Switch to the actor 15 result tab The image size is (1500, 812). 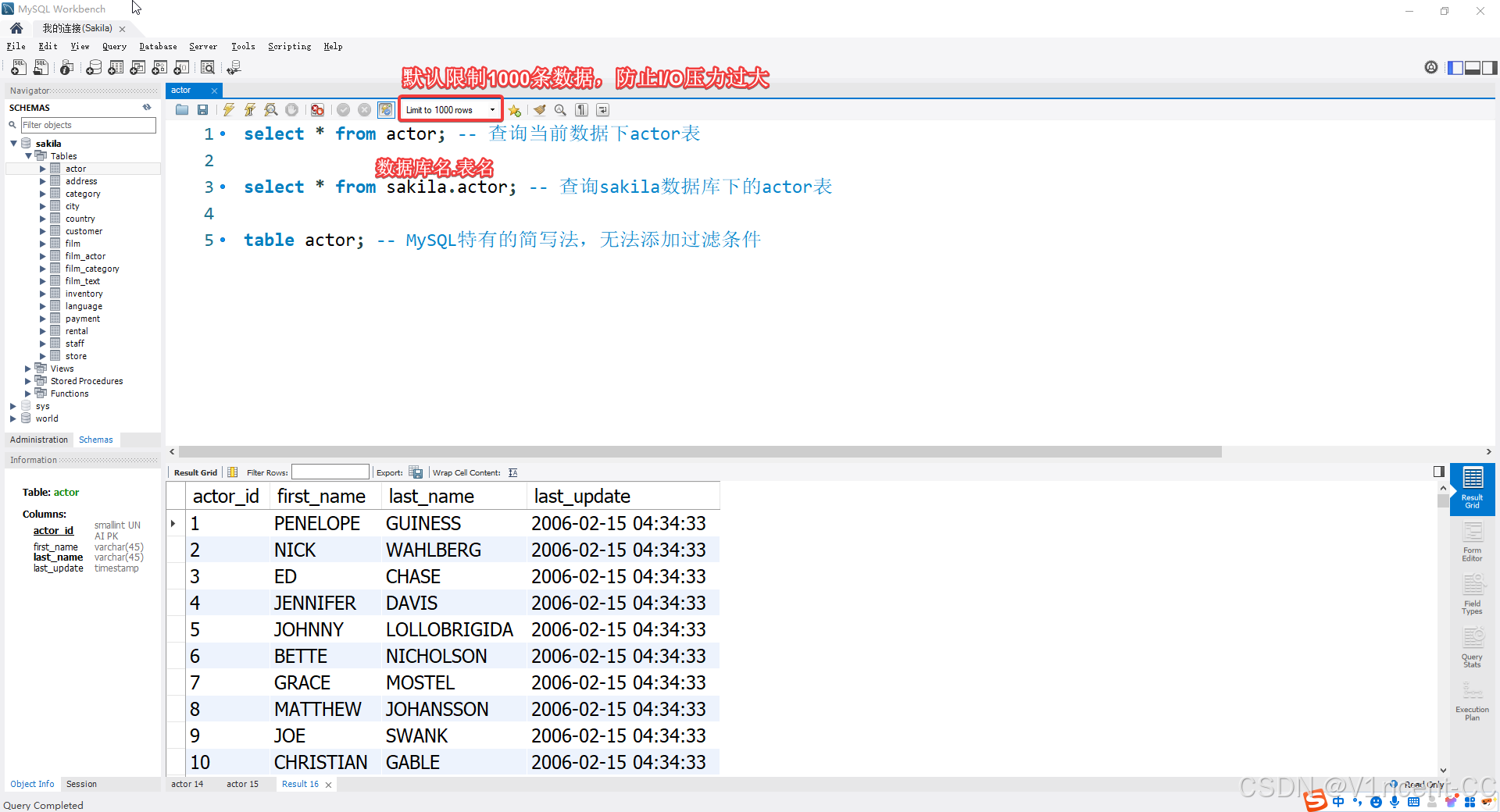pos(242,784)
